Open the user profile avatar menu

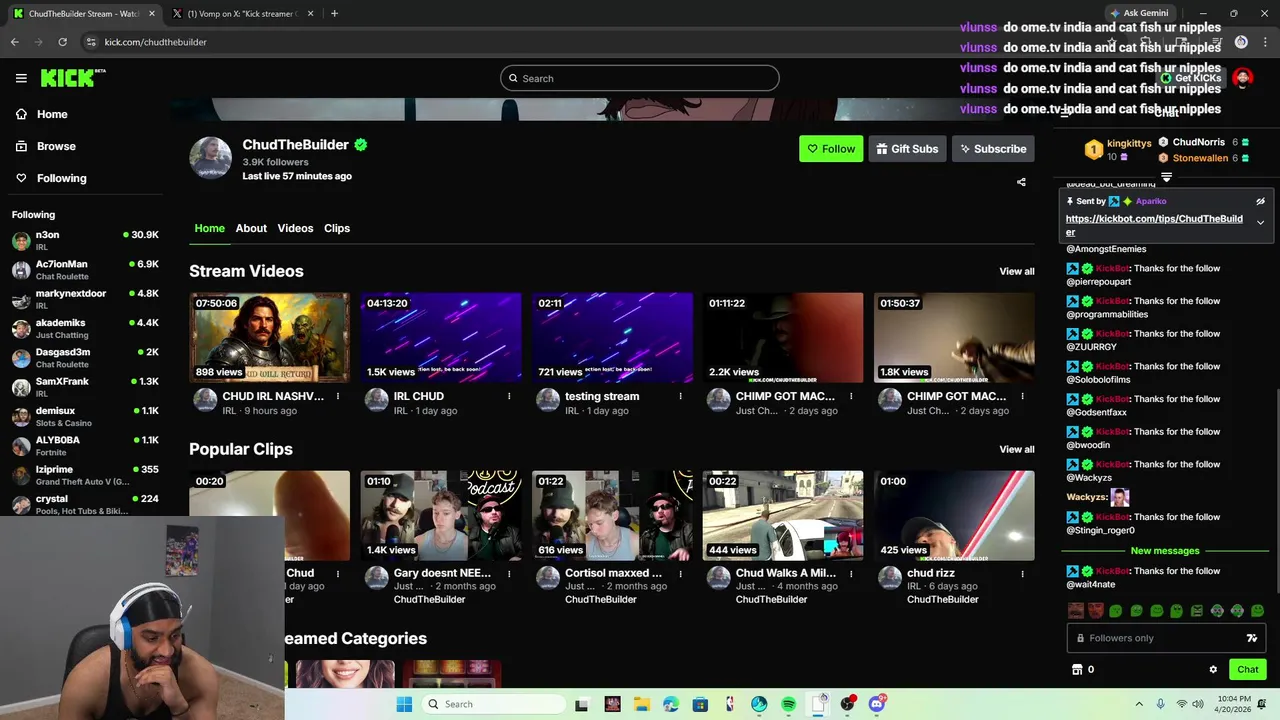(x=1243, y=78)
